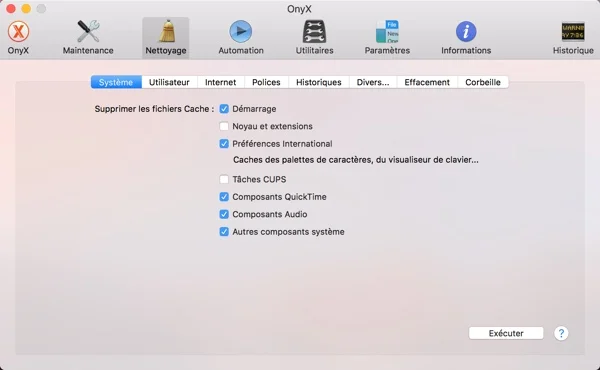Switch to the Corbeille tab
The width and height of the screenshot is (600, 370).
click(483, 82)
